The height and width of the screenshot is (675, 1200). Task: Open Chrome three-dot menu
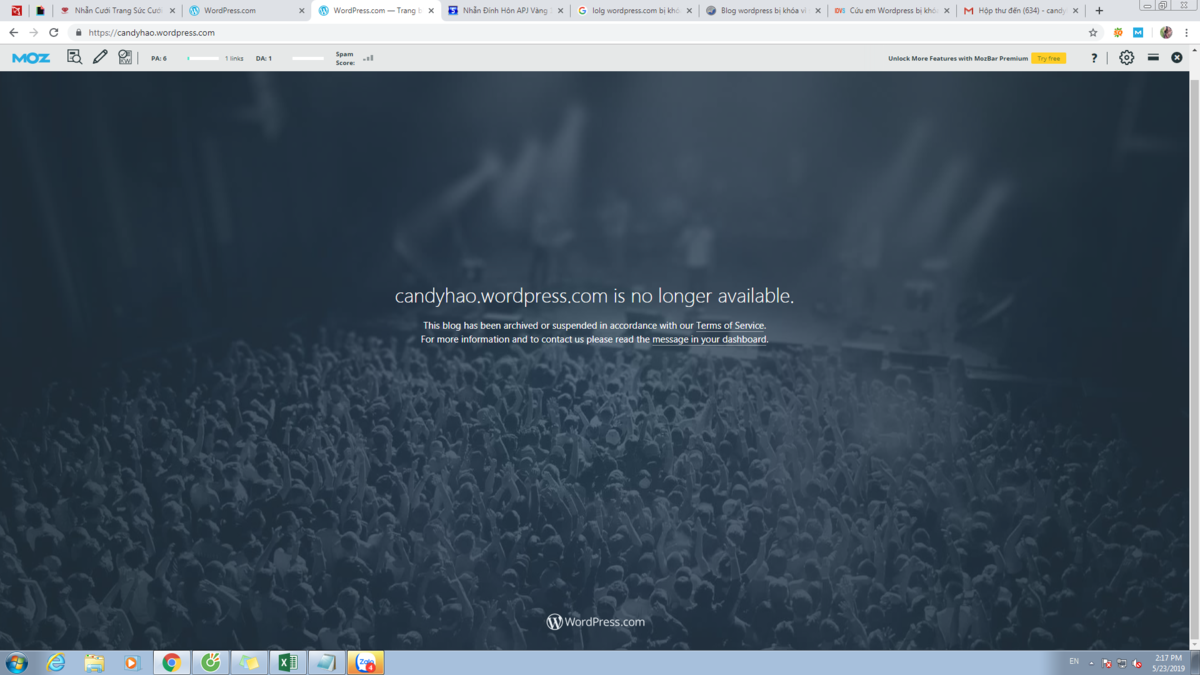click(x=1186, y=33)
